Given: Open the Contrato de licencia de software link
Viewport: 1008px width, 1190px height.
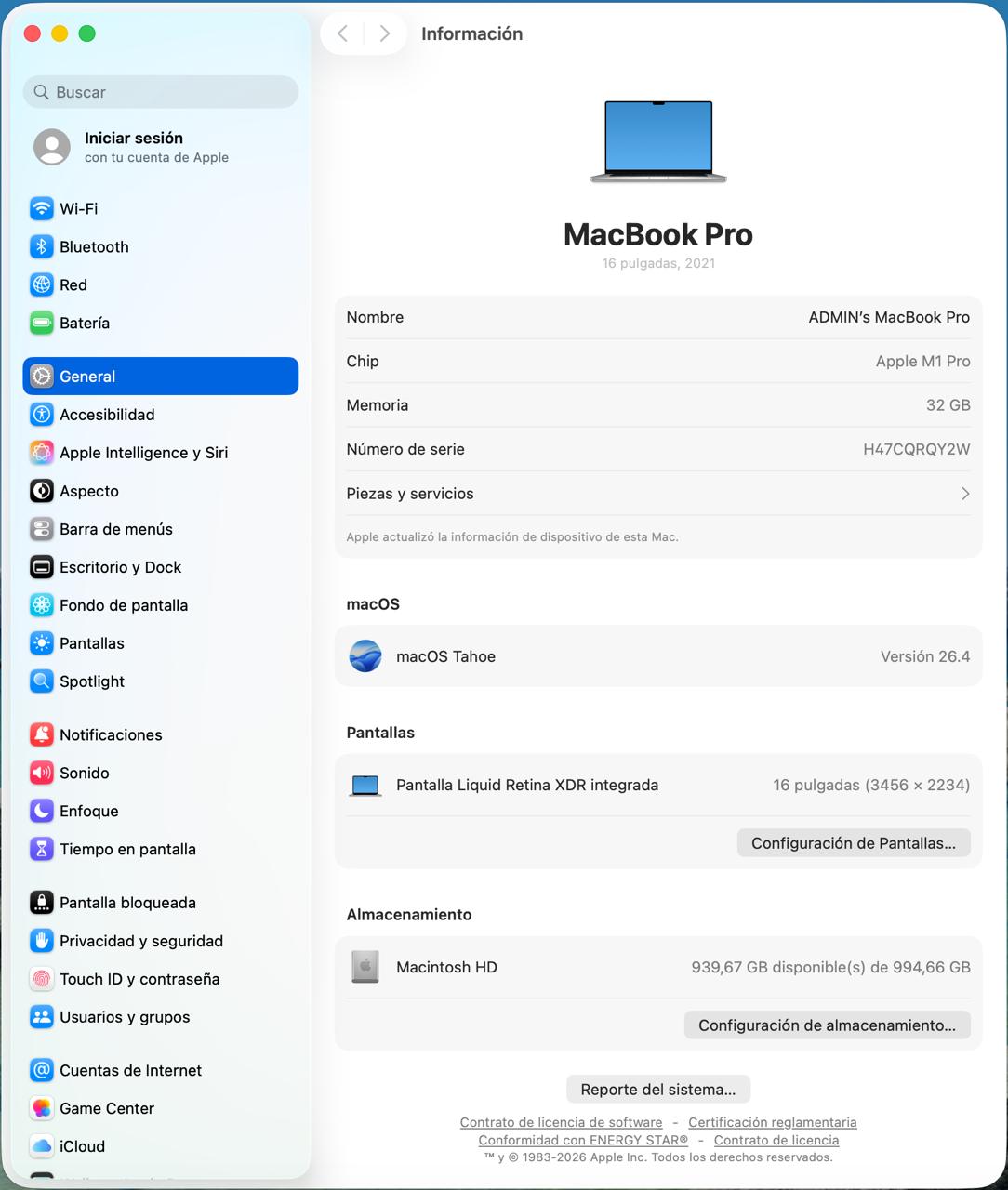Looking at the screenshot, I should pos(561,1122).
